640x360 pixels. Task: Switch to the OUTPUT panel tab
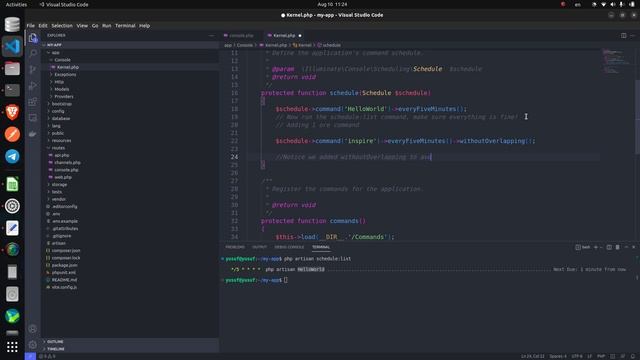click(260, 247)
